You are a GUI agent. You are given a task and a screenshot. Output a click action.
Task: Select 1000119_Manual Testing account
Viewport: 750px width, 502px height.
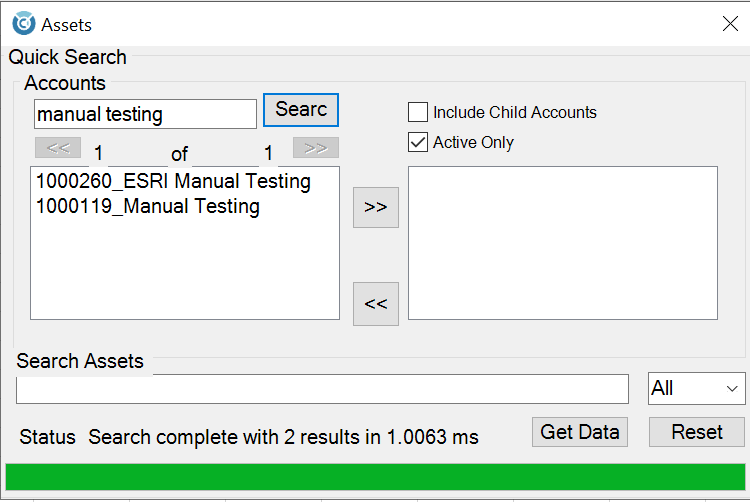point(148,207)
